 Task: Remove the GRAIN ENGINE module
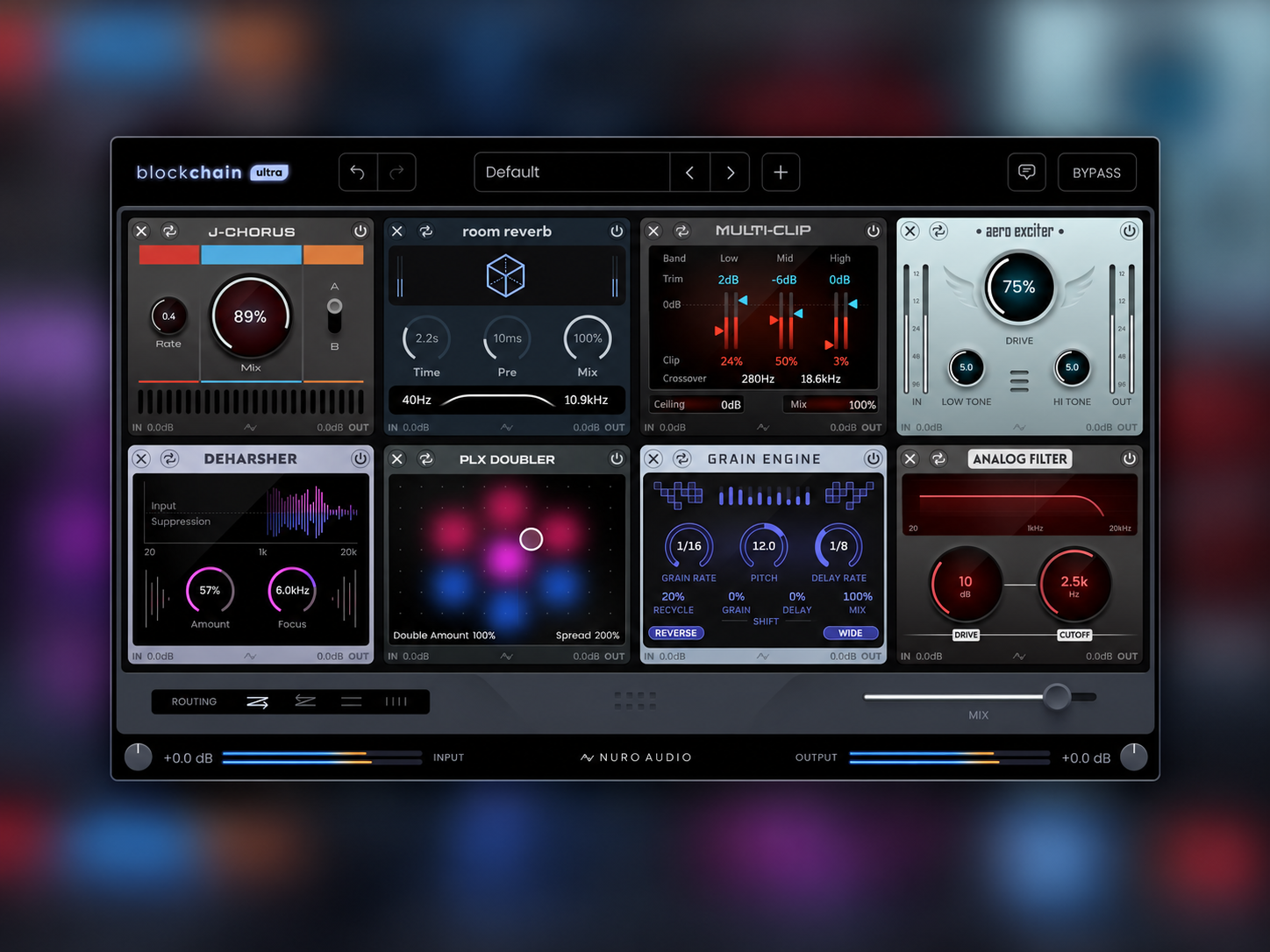pos(653,458)
